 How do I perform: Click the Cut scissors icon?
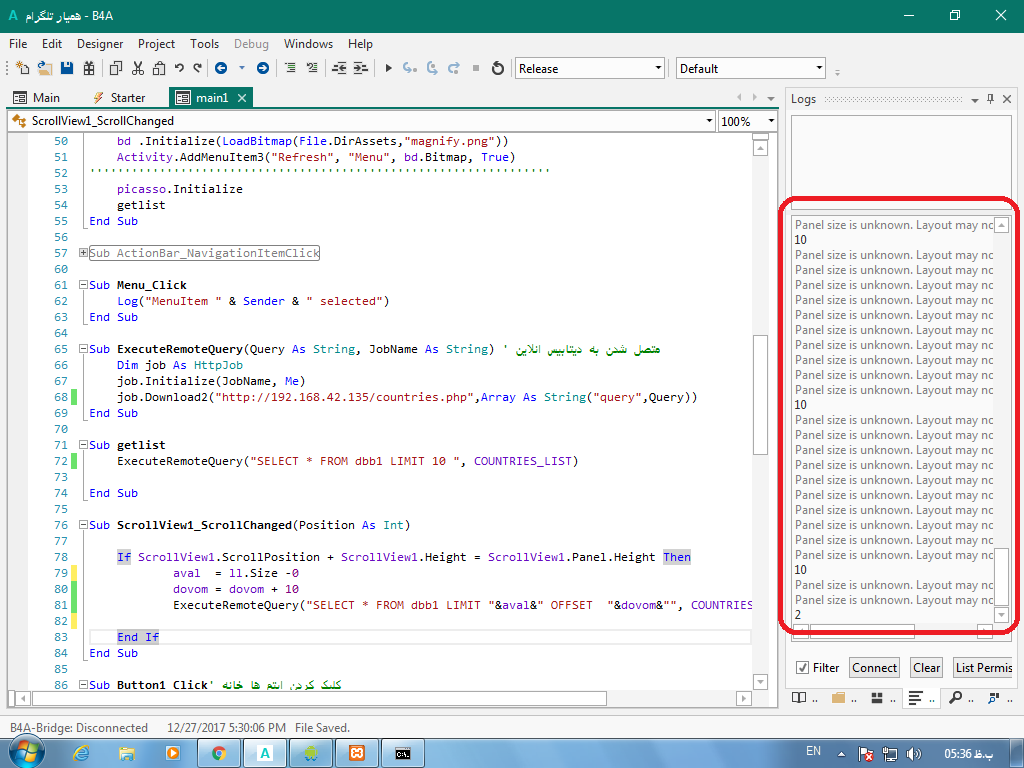pyautogui.click(x=137, y=68)
